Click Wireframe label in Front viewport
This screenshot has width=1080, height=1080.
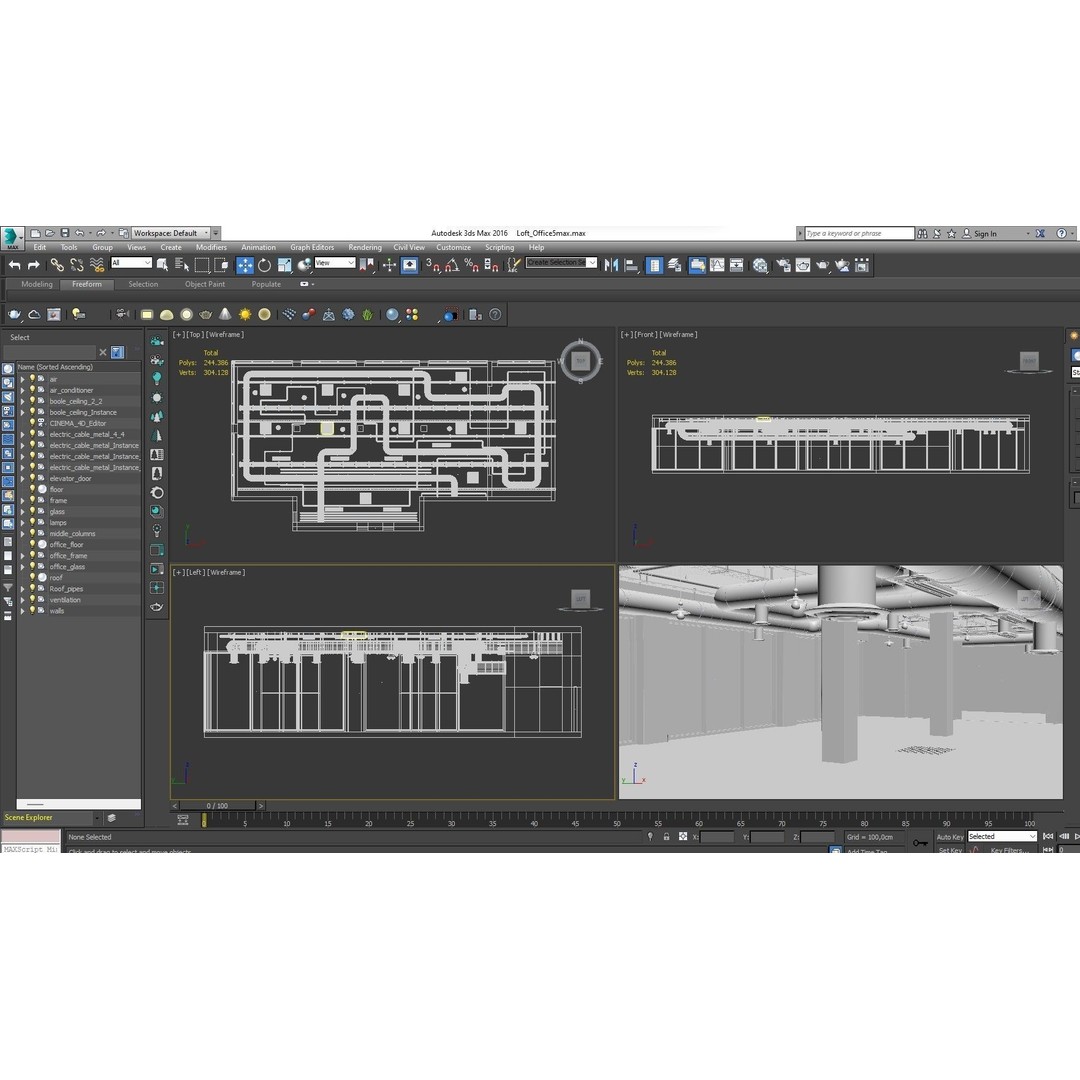point(678,335)
